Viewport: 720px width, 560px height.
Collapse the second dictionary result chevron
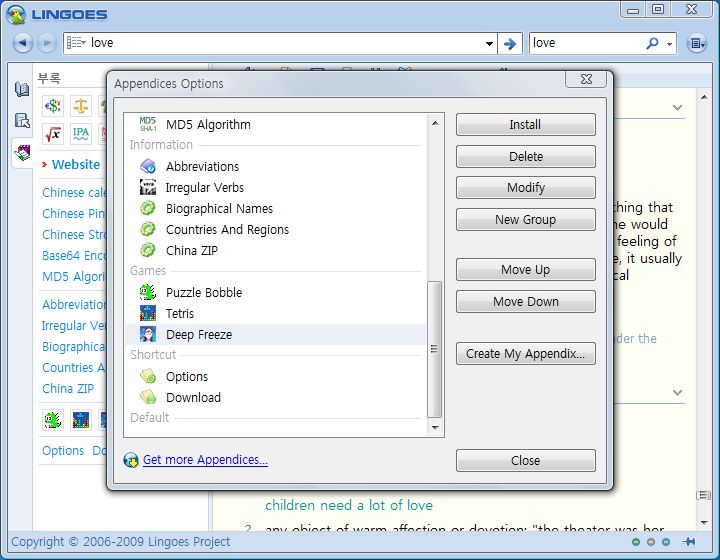click(x=677, y=393)
